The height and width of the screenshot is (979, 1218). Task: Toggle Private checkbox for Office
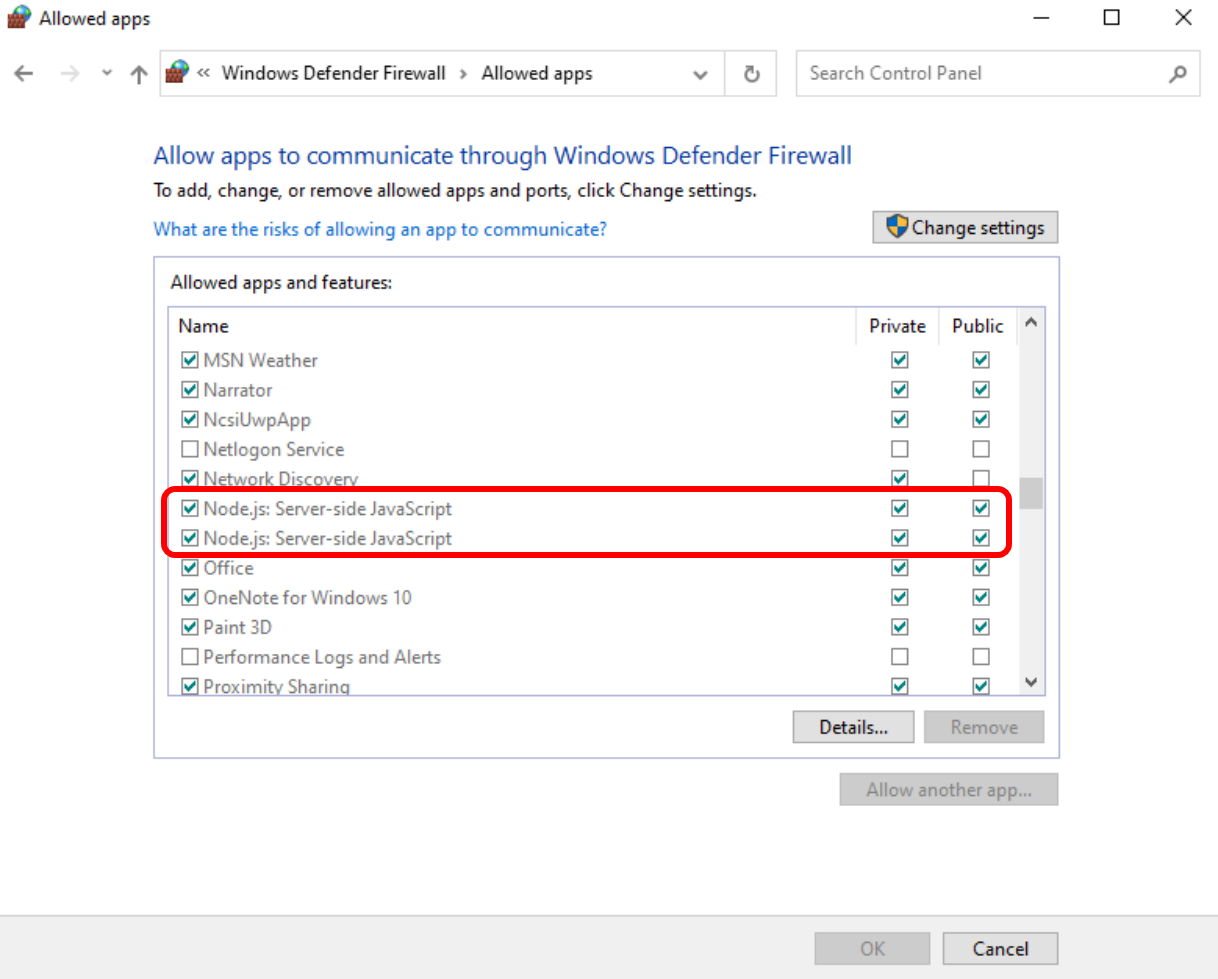[x=900, y=568]
